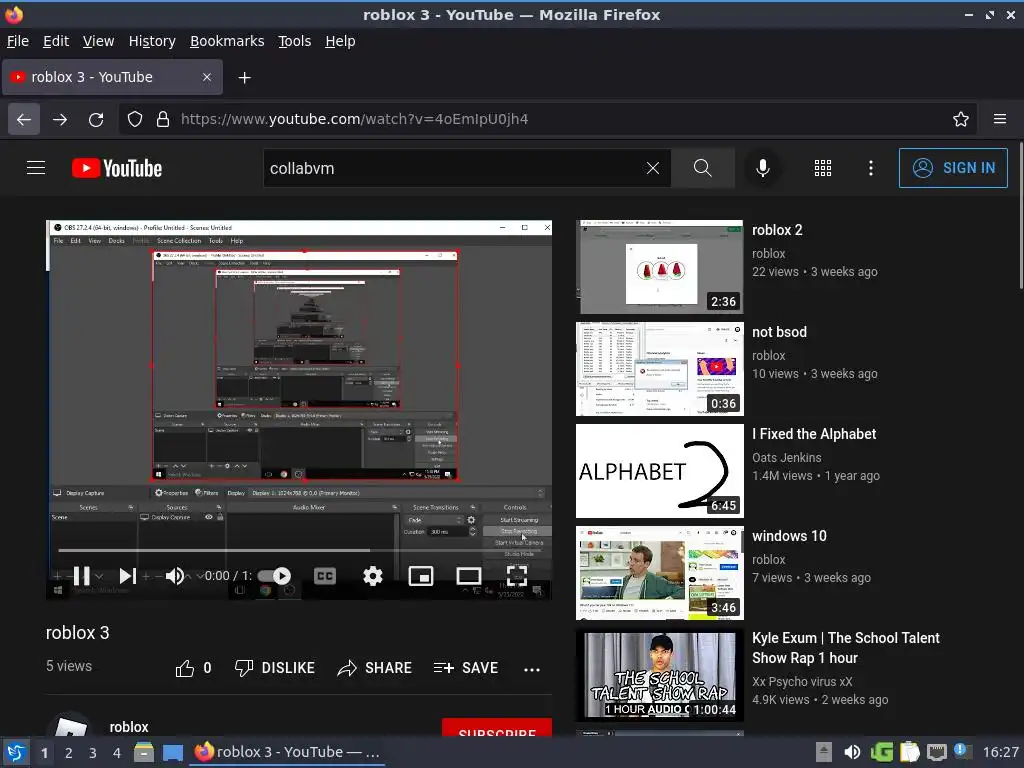This screenshot has width=1024, height=768.
Task: Switch to workspace 2
Action: [x=68, y=753]
